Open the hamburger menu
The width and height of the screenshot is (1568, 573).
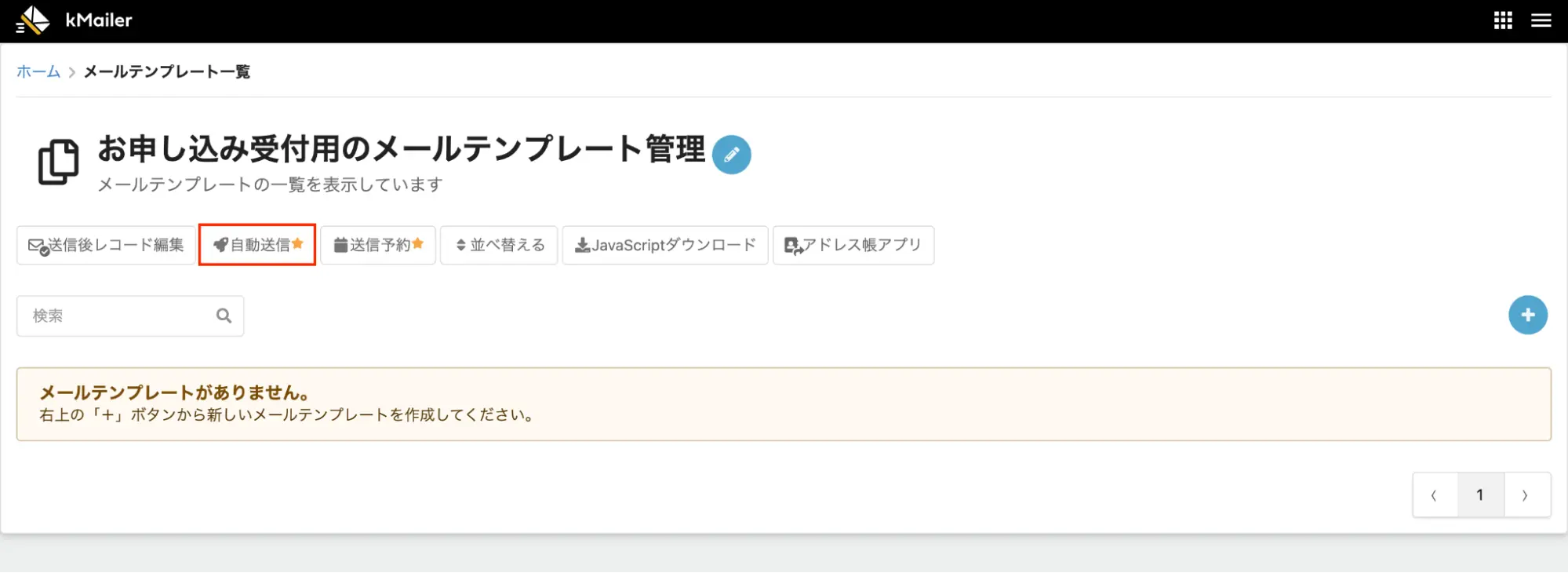pos(1541,20)
